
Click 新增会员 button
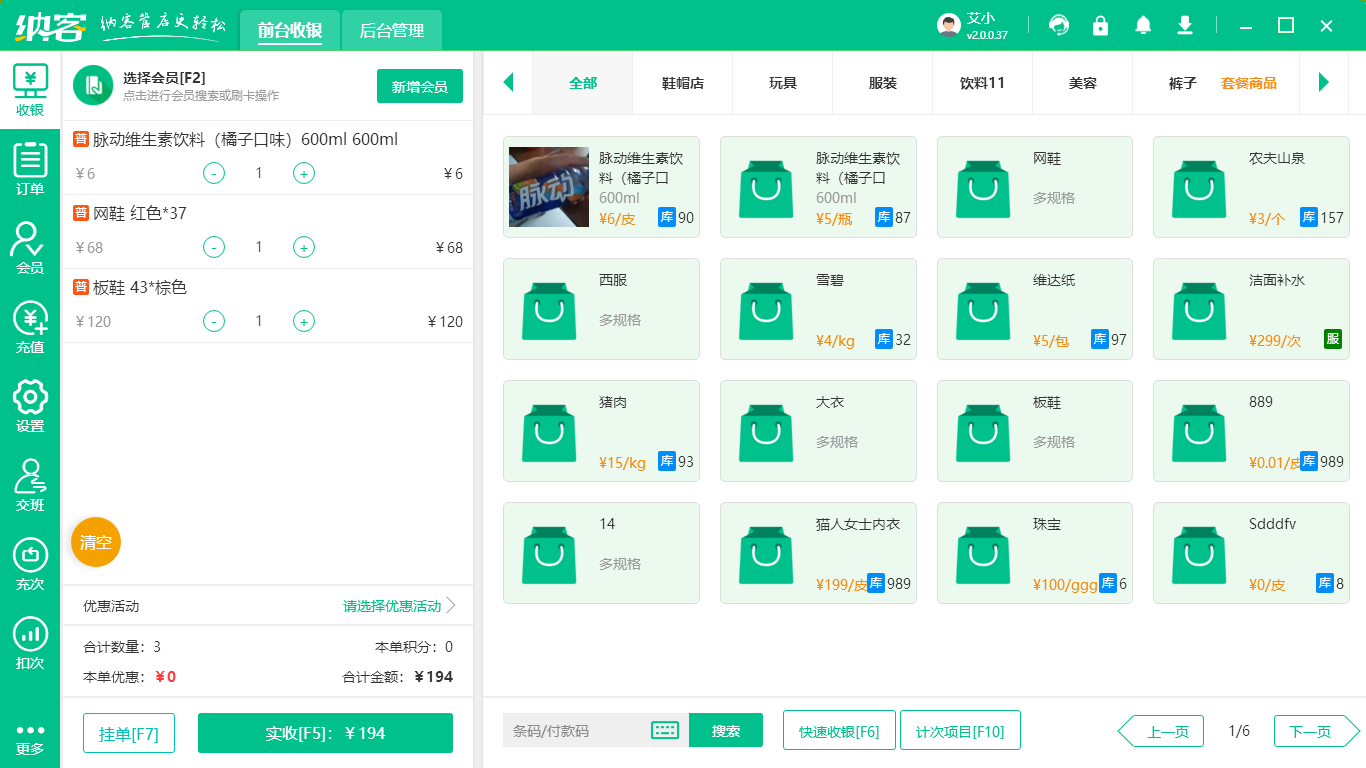pyautogui.click(x=420, y=86)
